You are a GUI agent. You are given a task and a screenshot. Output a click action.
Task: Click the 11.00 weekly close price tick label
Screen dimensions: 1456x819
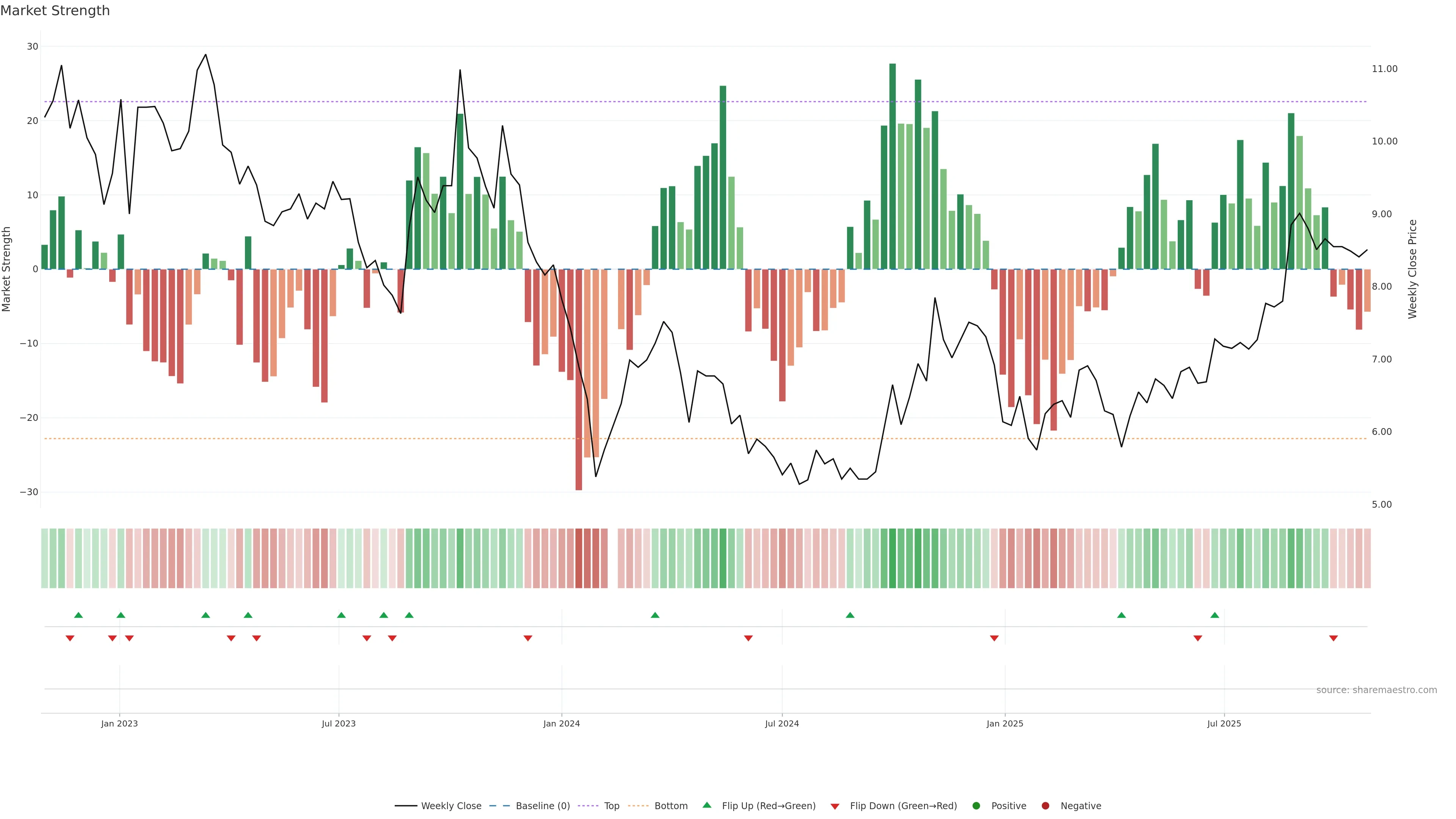1384,69
